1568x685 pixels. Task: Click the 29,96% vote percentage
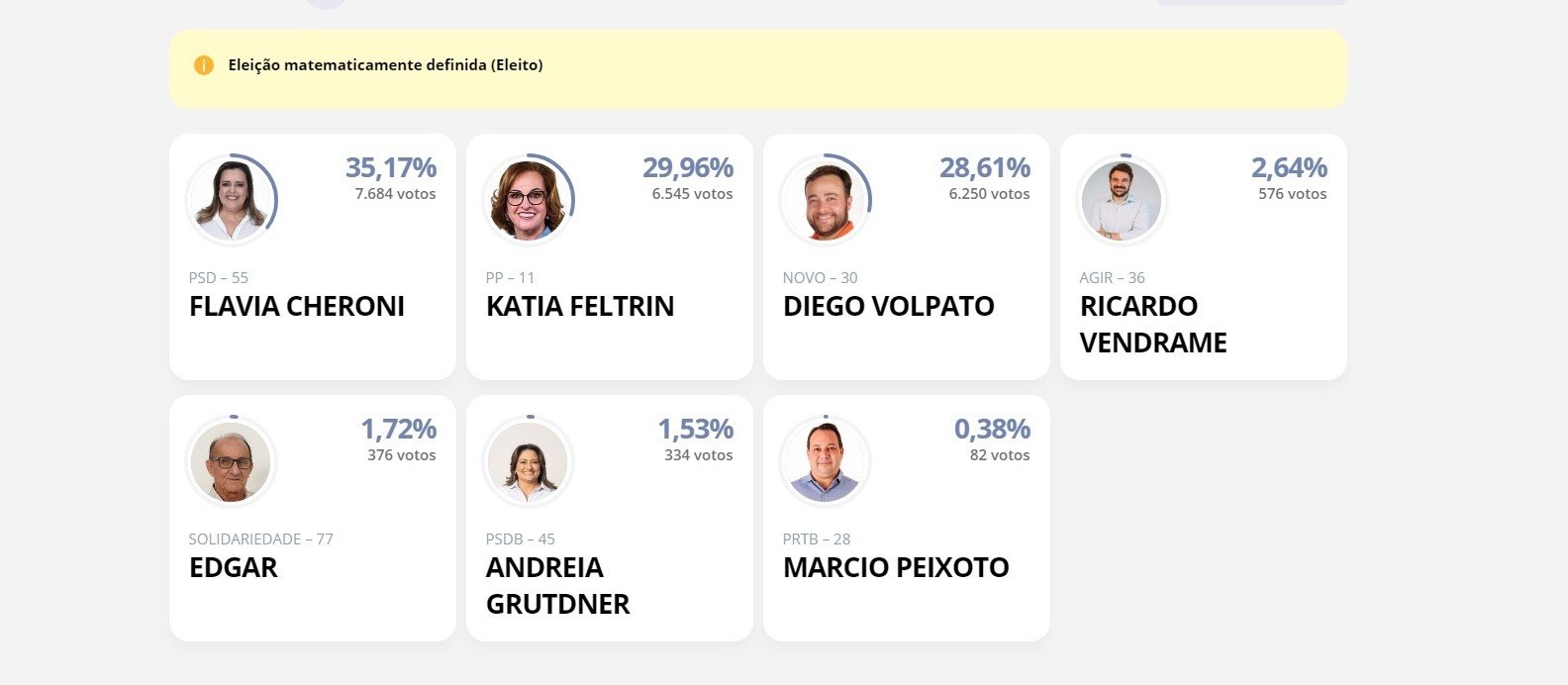(688, 167)
